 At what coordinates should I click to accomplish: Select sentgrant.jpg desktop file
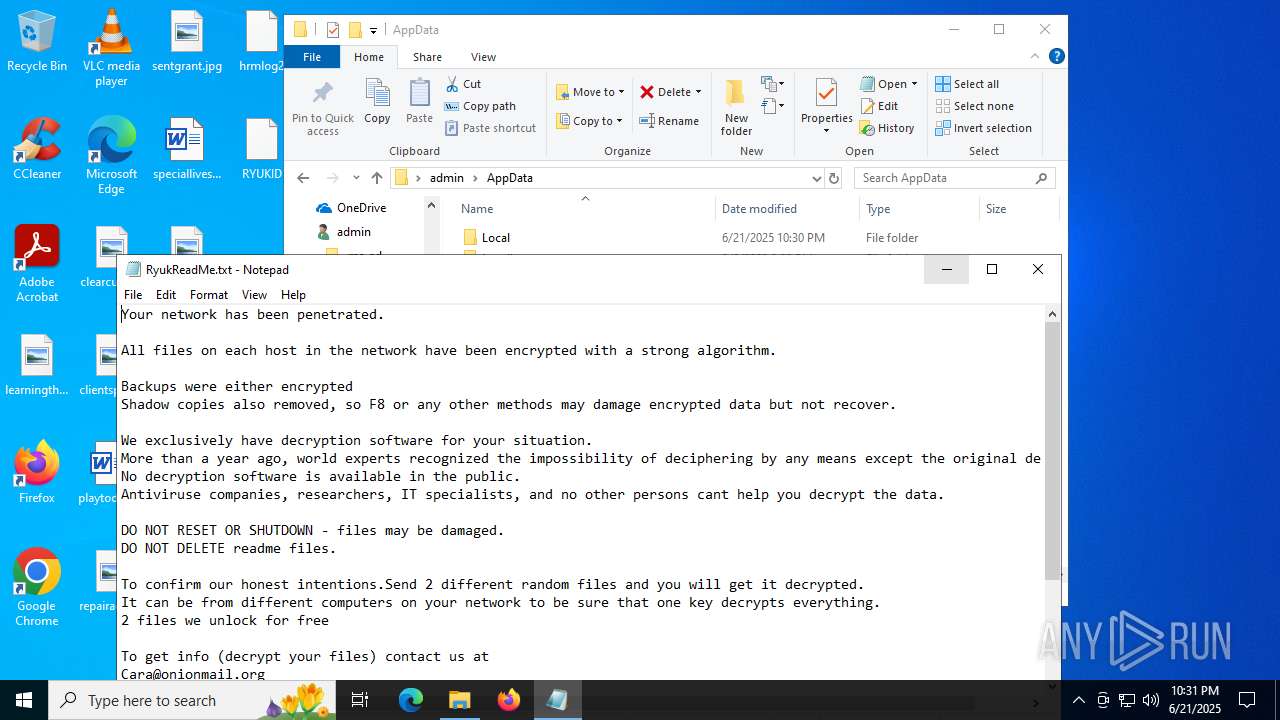(x=187, y=42)
